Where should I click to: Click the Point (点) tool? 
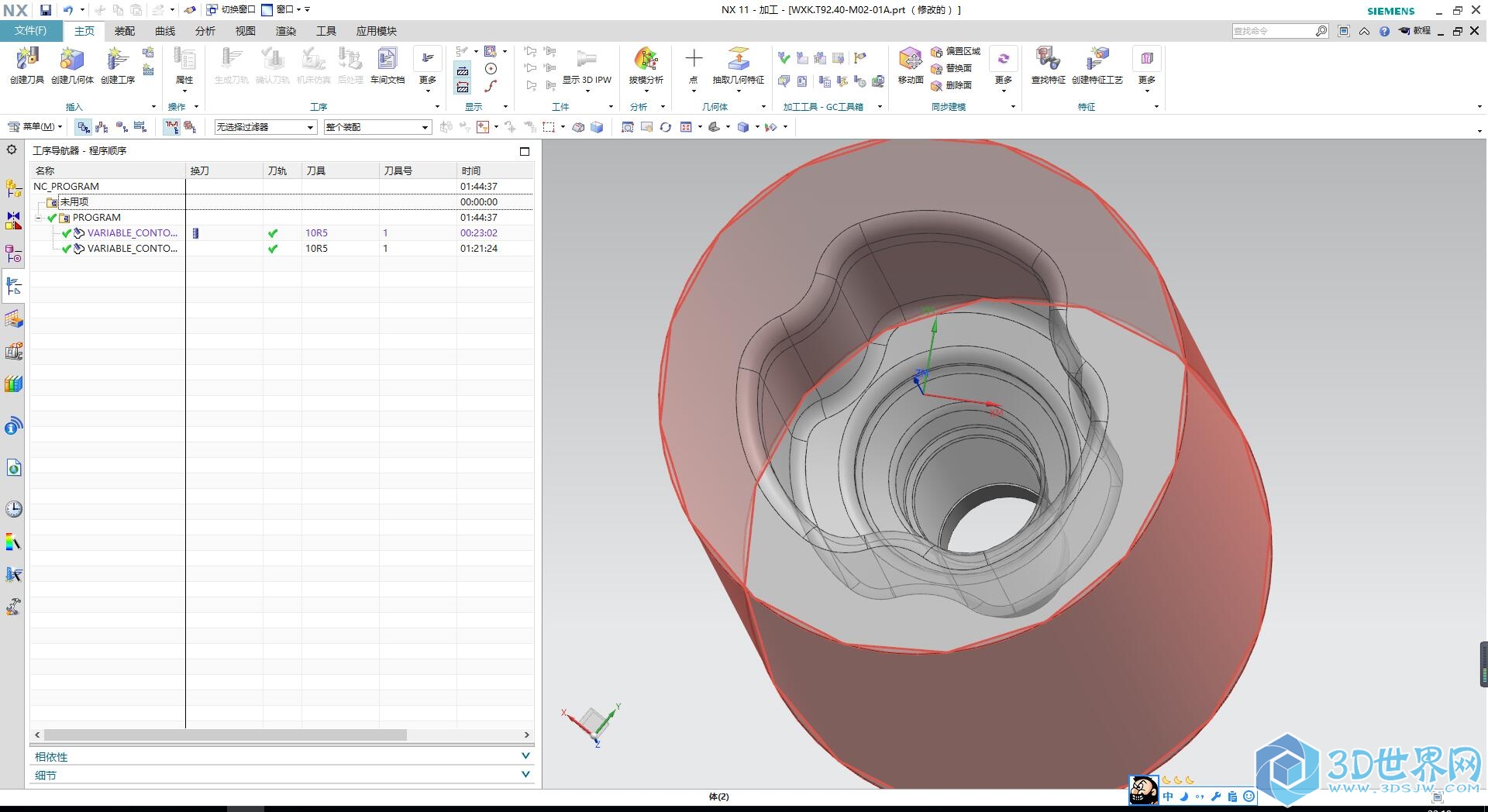[x=694, y=64]
